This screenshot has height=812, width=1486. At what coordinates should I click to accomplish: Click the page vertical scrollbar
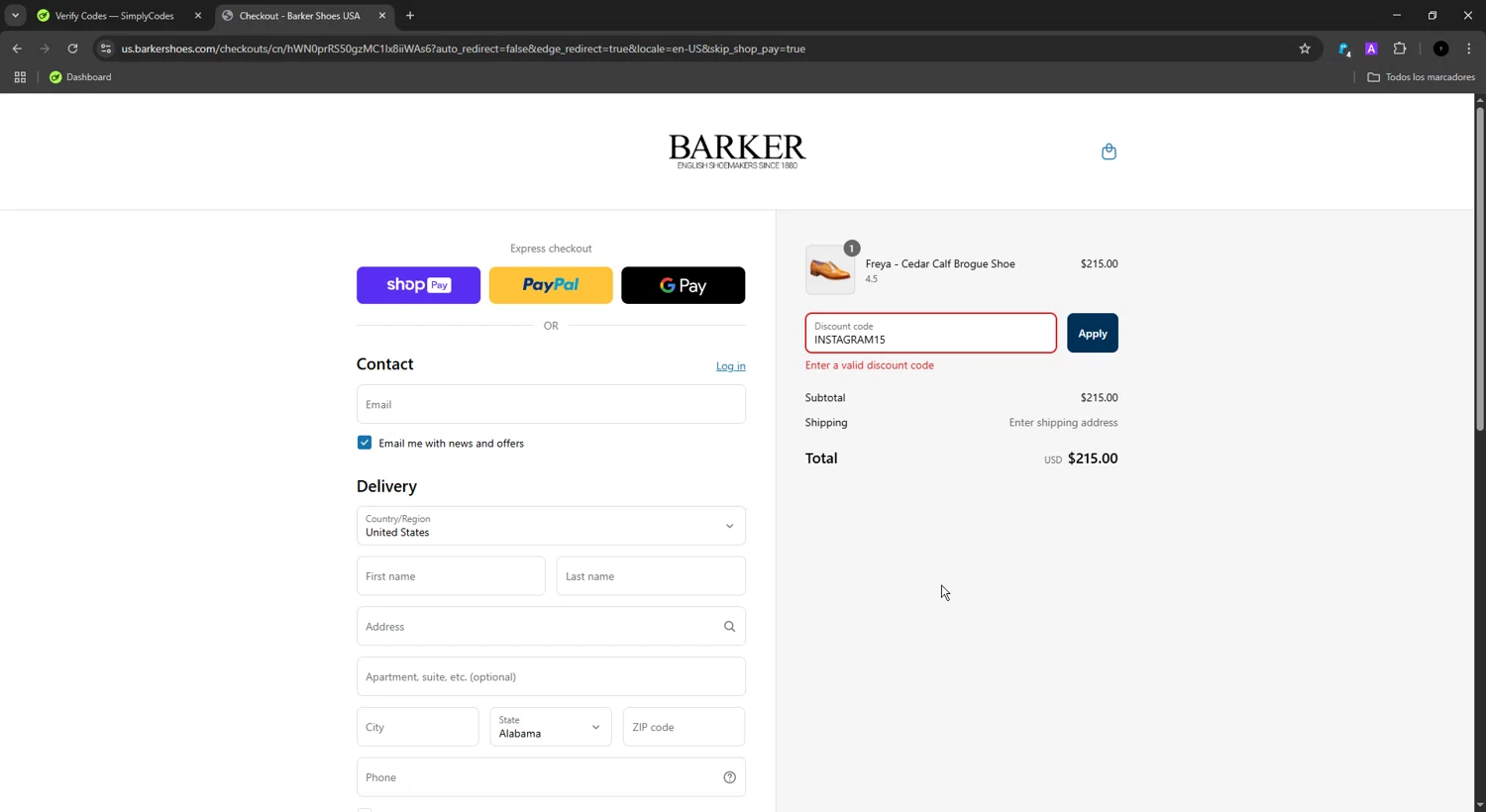pyautogui.click(x=1480, y=267)
